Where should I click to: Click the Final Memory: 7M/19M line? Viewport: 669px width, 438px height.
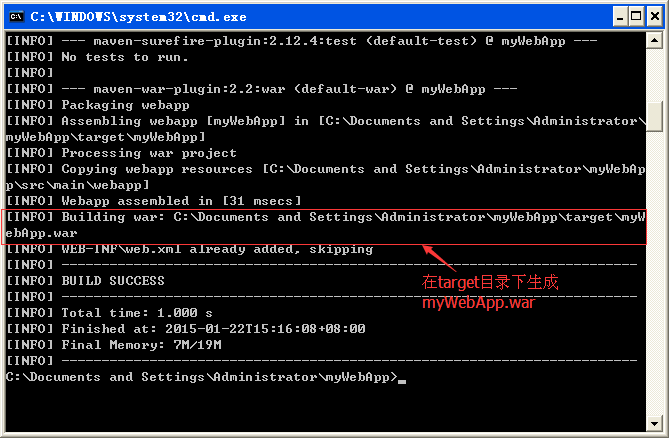tap(114, 345)
